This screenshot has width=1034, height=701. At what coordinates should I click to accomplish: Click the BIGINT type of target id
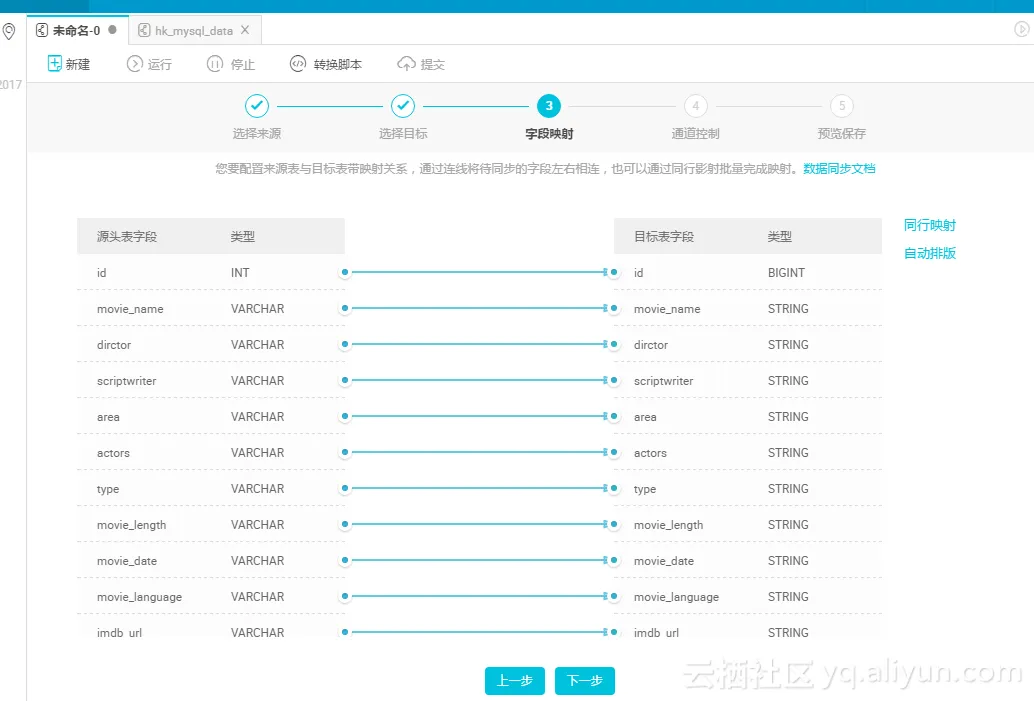point(786,272)
